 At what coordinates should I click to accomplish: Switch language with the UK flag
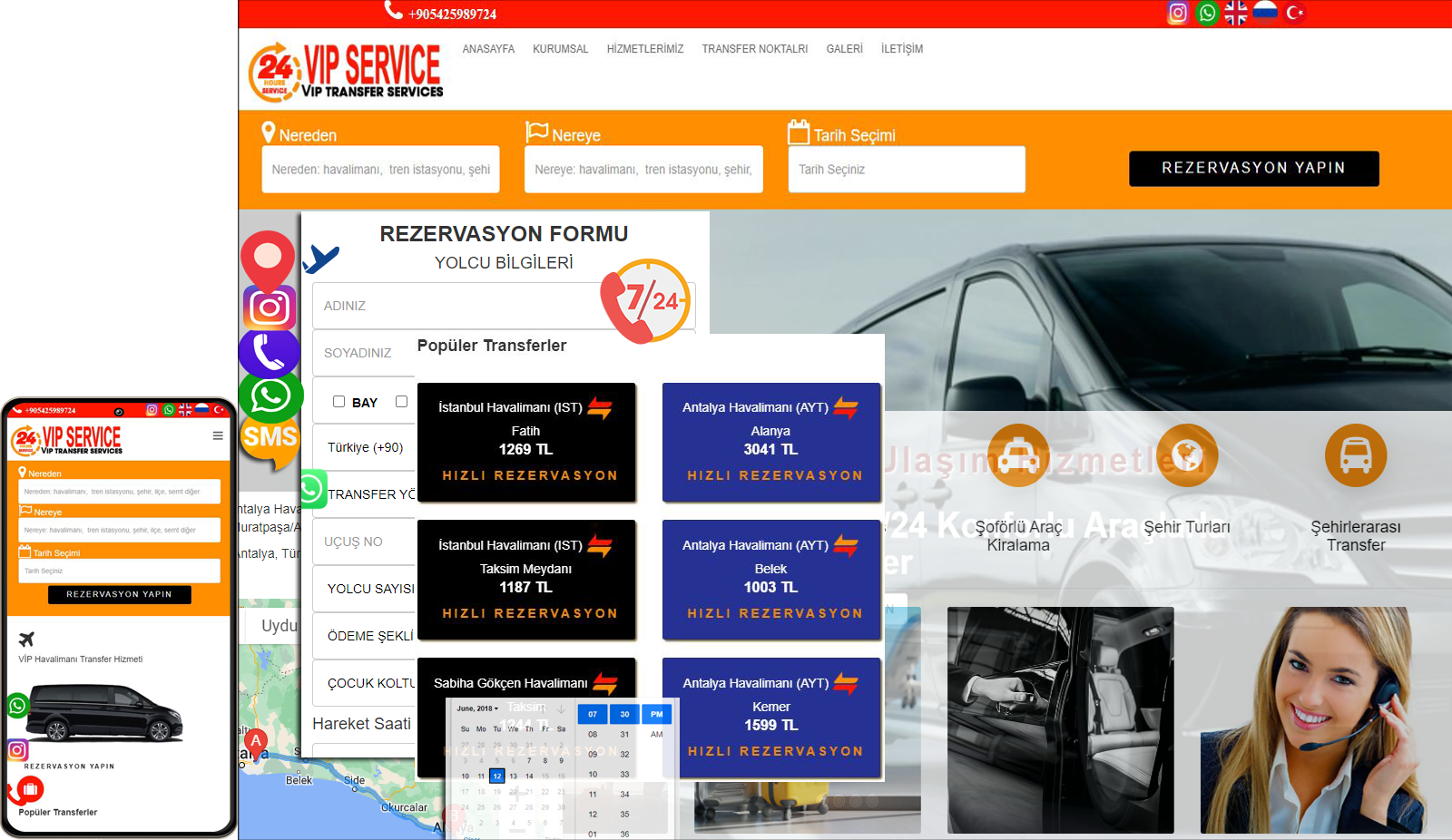1236,13
